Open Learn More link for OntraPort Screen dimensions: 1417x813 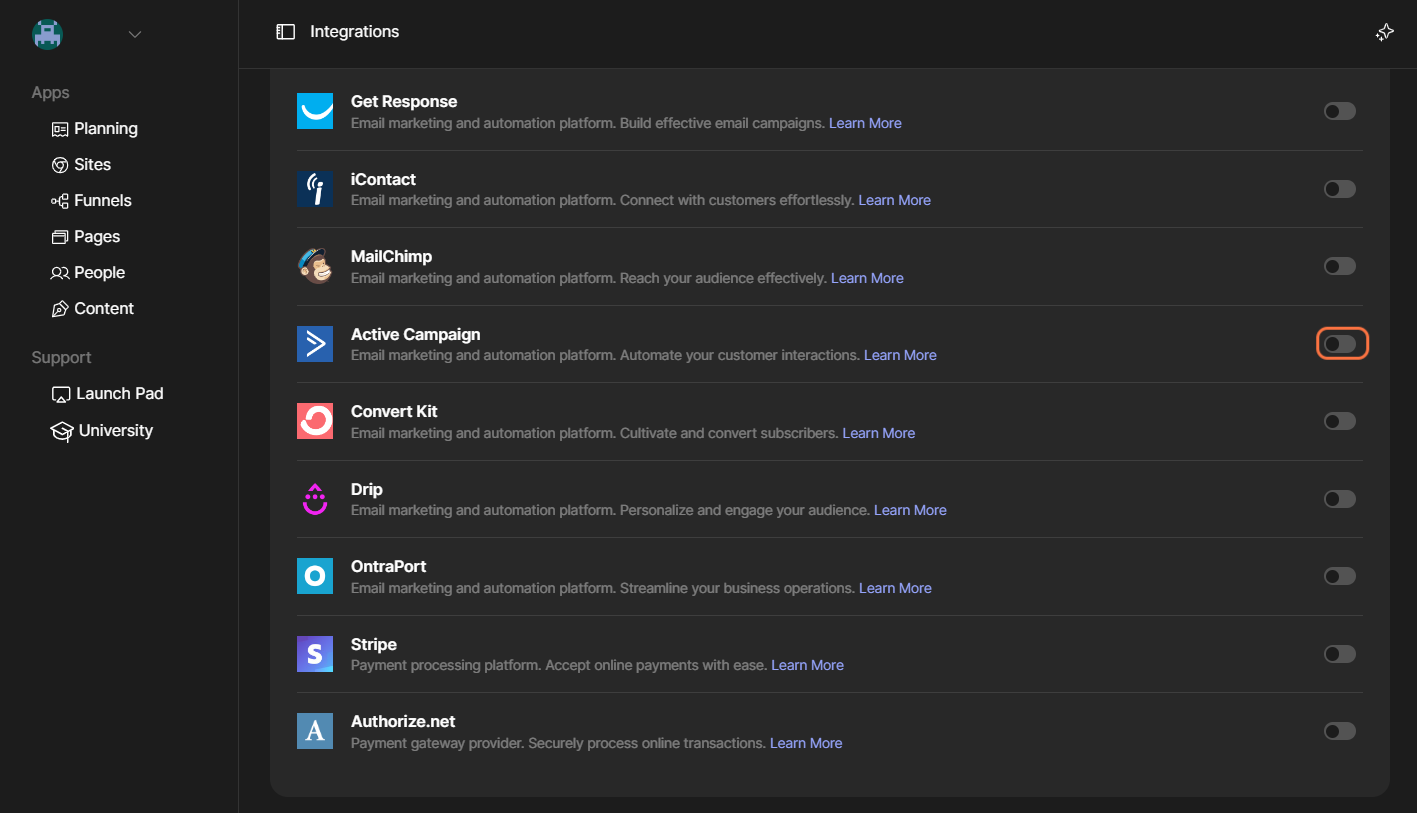point(895,588)
